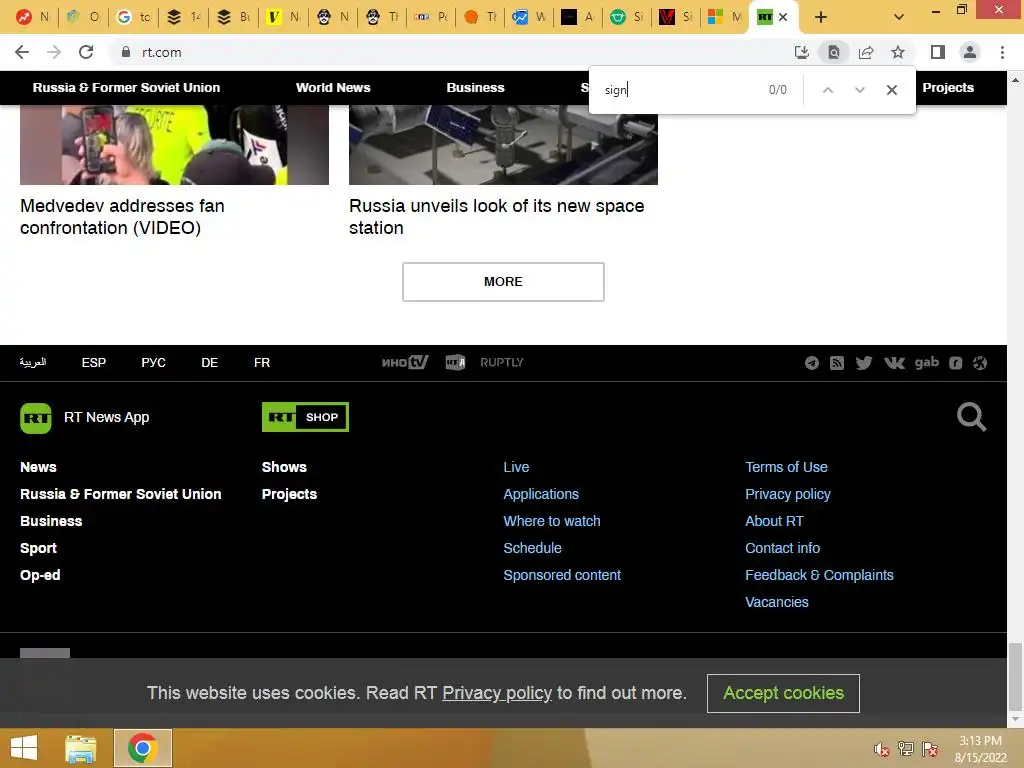This screenshot has height=768, width=1024.
Task: Click the space station thumbnail image
Action: tap(503, 145)
